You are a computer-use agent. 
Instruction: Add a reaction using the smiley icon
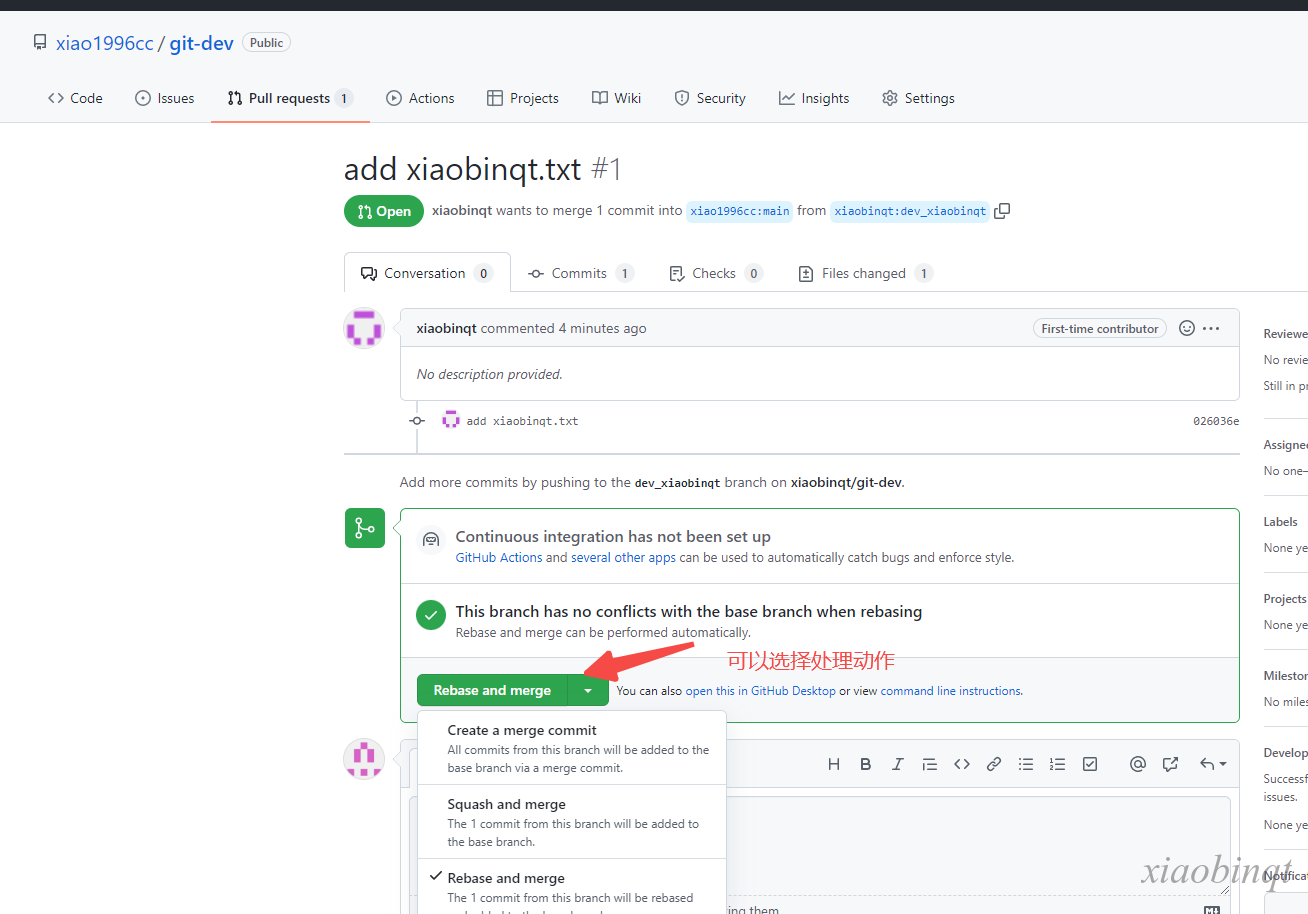pyautogui.click(x=1187, y=328)
